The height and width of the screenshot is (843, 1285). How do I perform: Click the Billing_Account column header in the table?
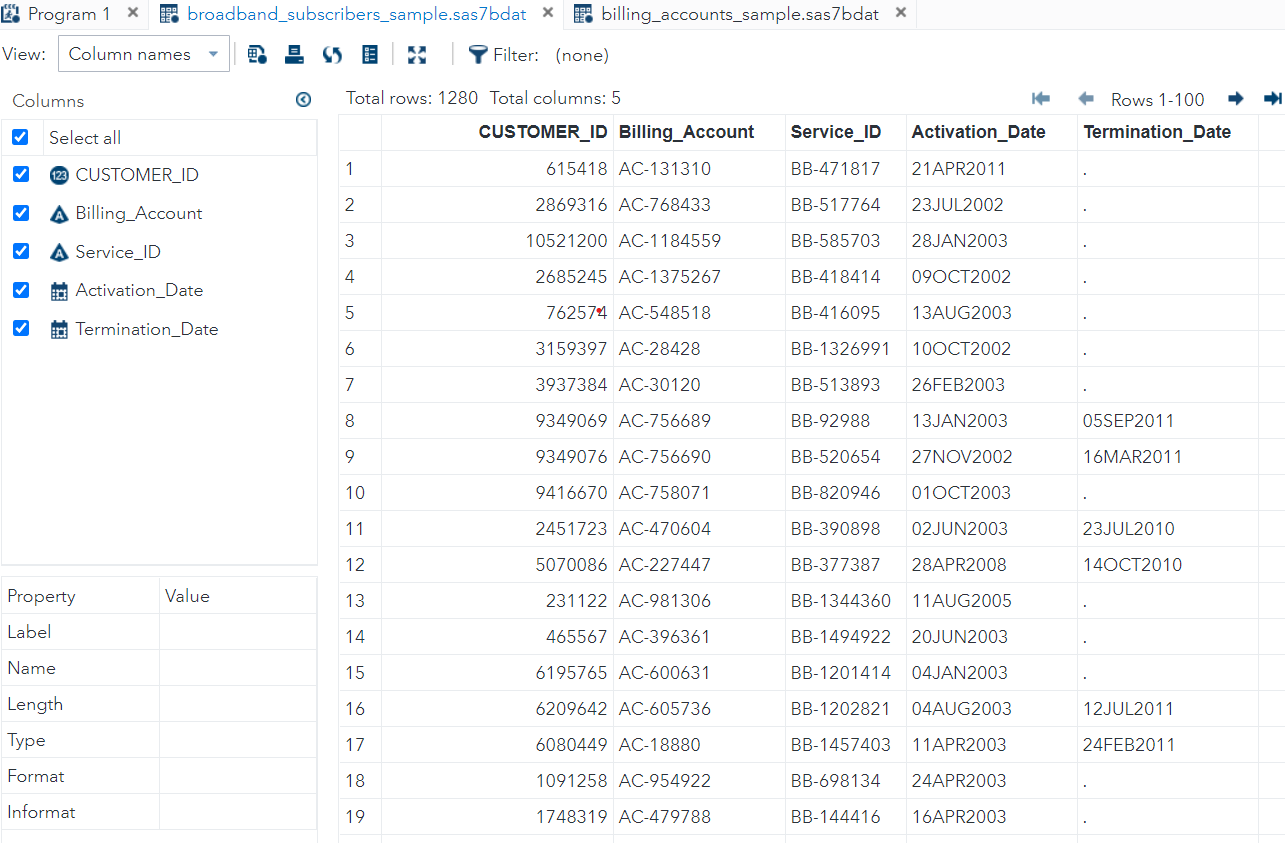click(700, 132)
